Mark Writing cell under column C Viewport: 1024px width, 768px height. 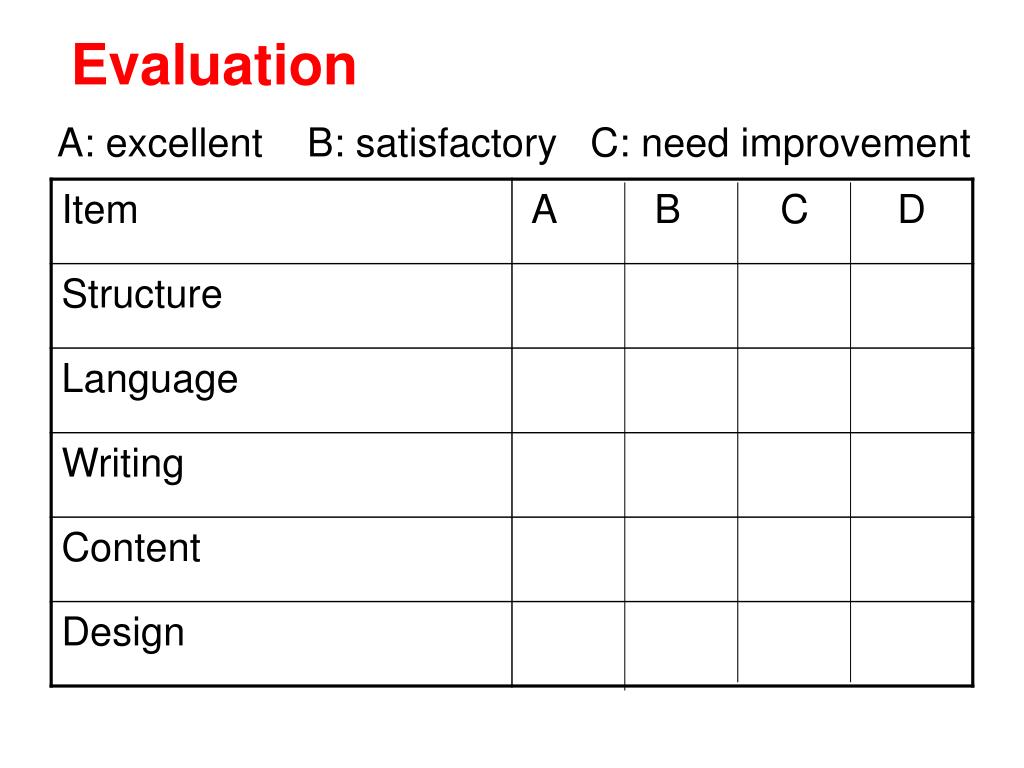pos(794,475)
